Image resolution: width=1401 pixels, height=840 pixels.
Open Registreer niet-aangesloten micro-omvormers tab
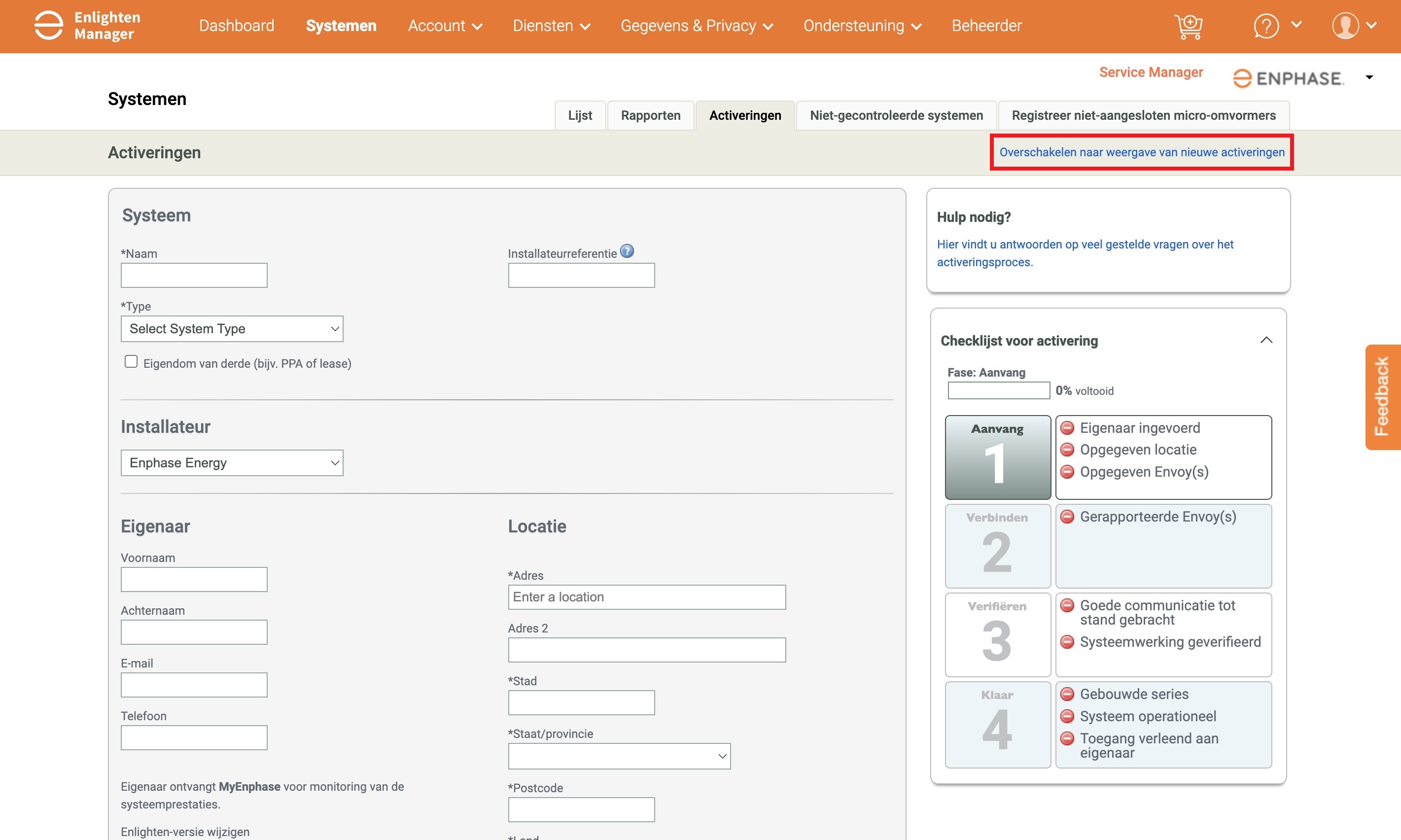coord(1144,115)
